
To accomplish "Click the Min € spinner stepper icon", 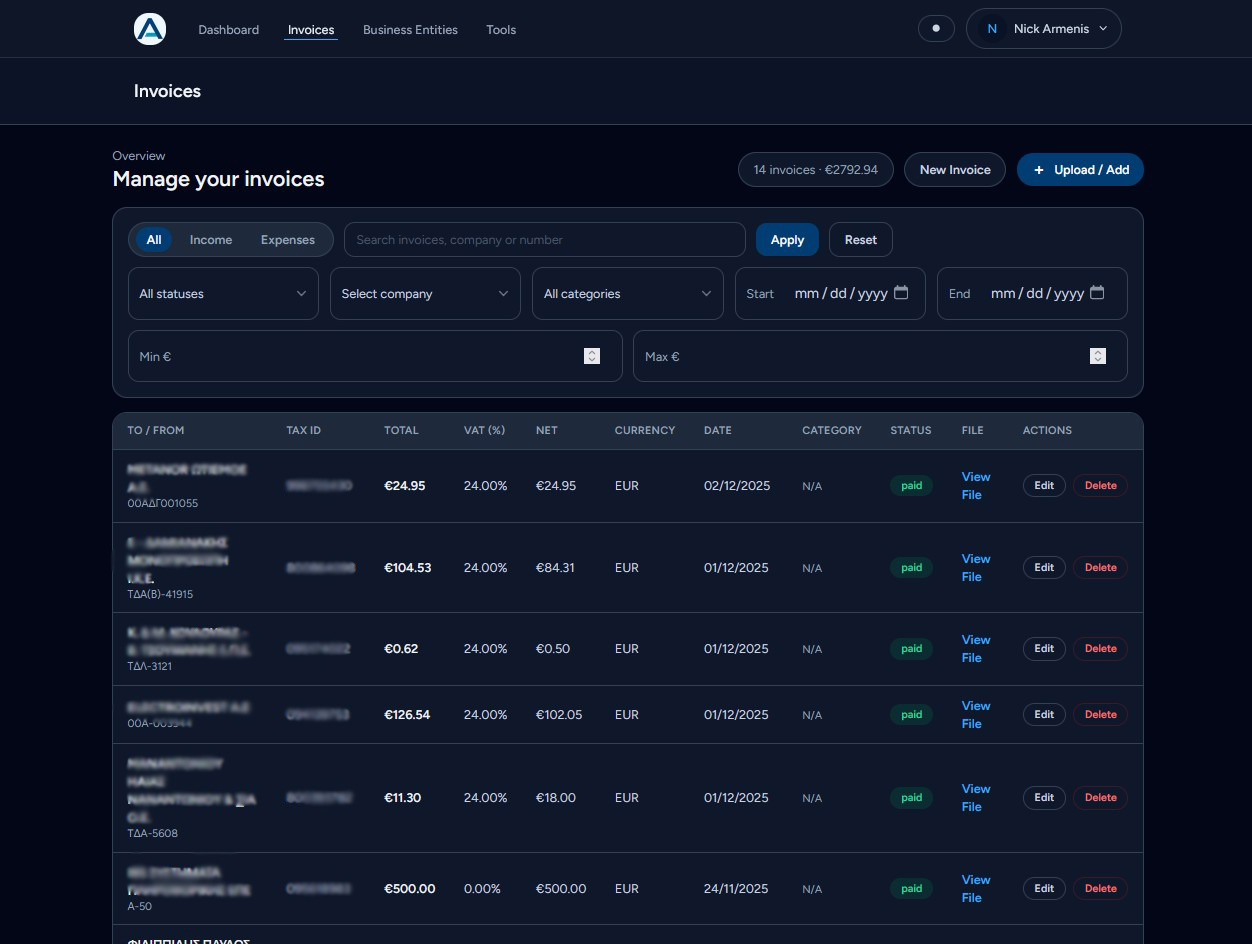I will (x=592, y=356).
